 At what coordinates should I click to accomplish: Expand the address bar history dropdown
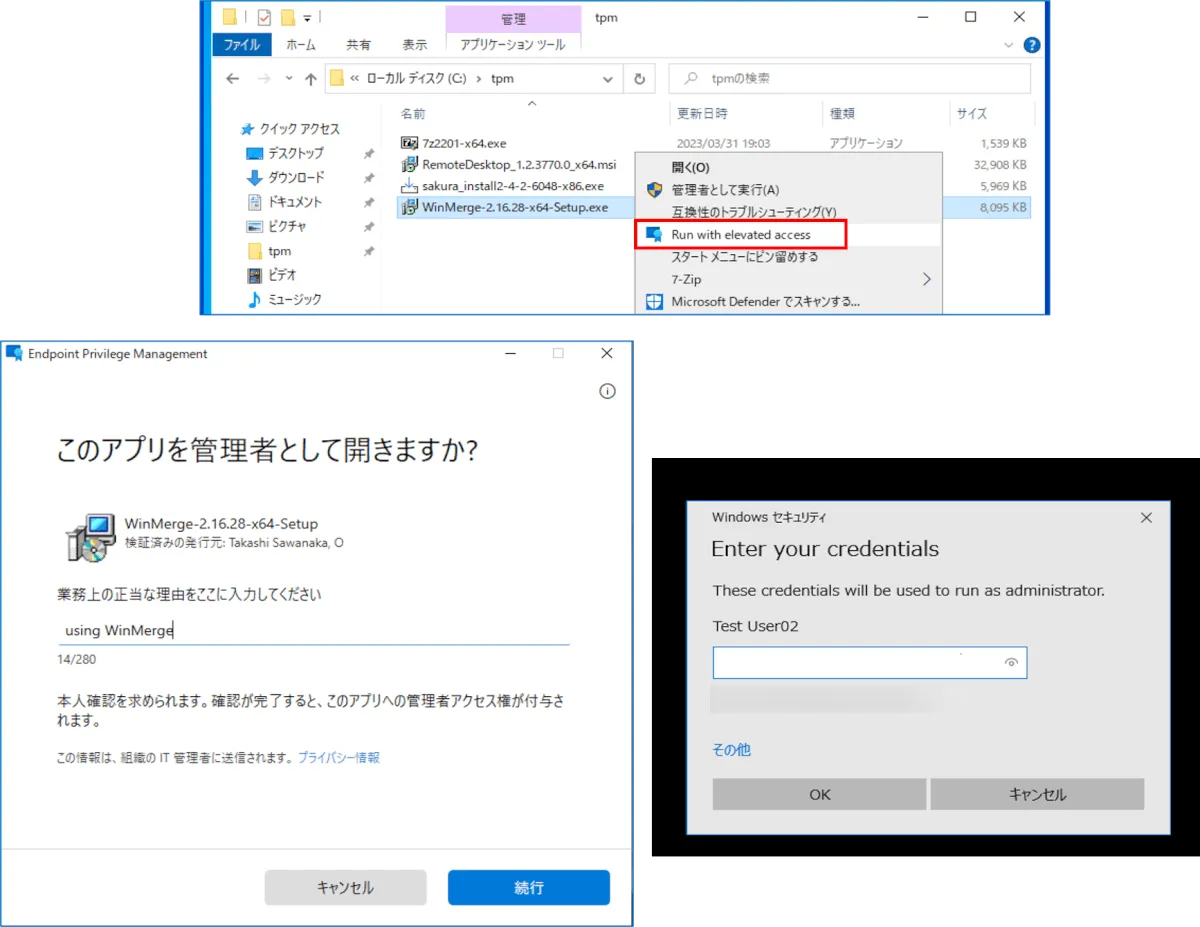point(608,79)
